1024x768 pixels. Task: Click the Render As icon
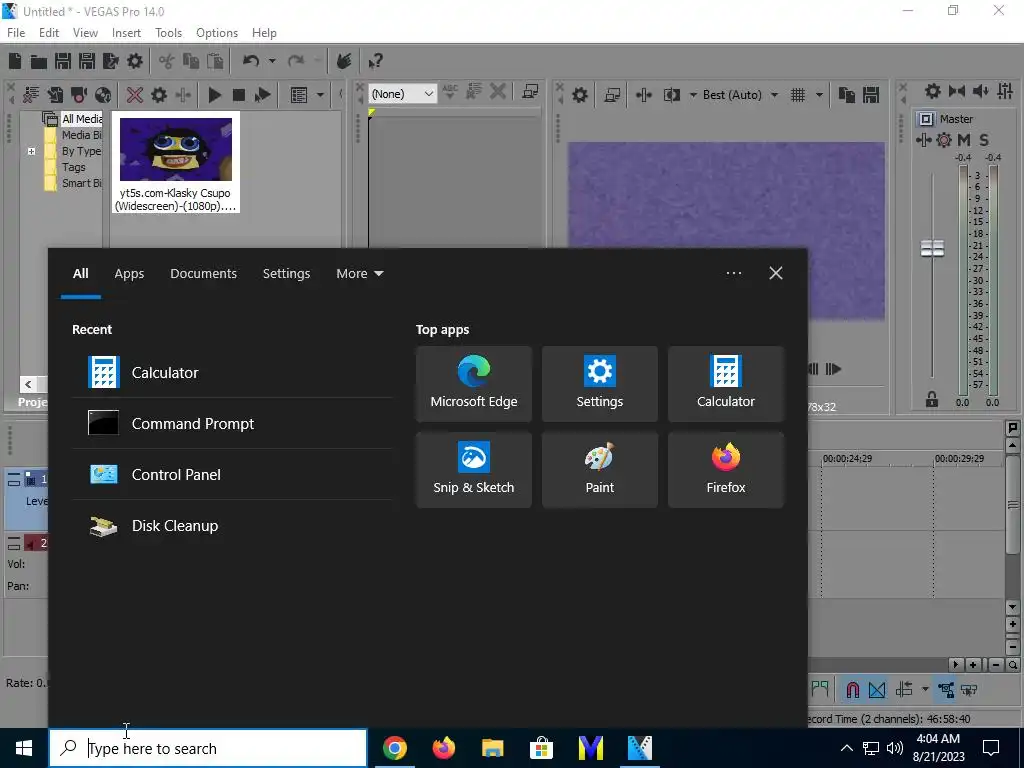click(111, 61)
